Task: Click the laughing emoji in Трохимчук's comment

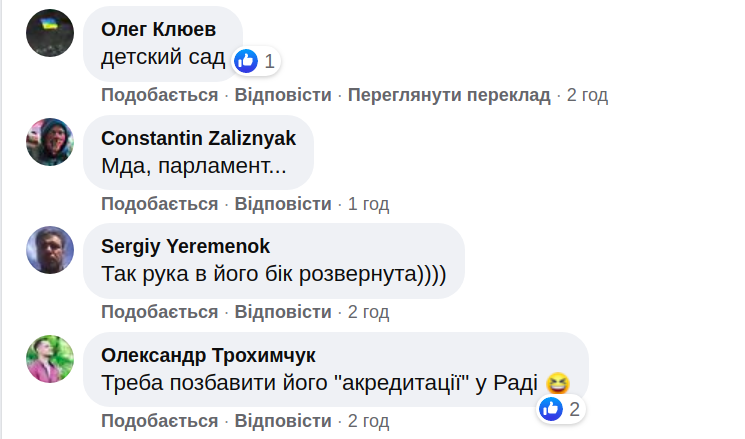Action: 559,383
